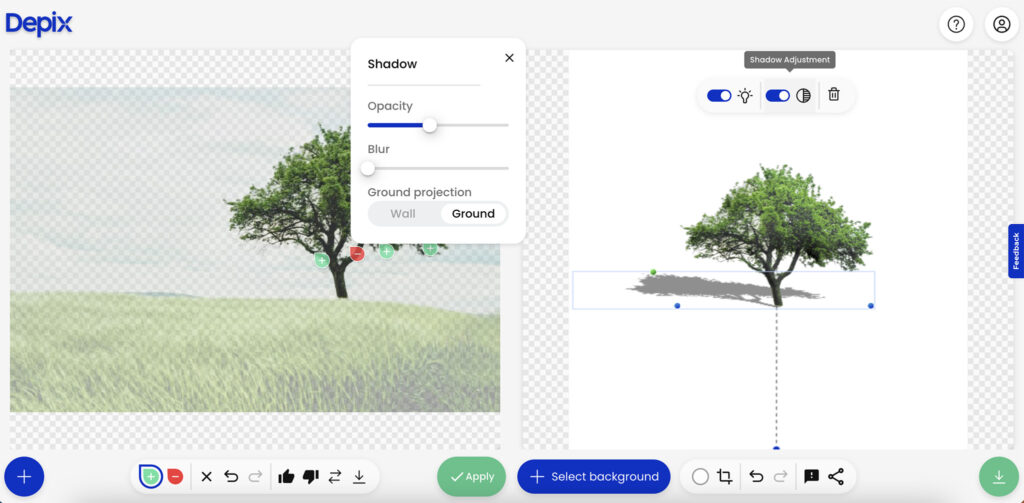Select the green add-area marker tool
Screen dimensions: 1024x503
[x=150, y=476]
